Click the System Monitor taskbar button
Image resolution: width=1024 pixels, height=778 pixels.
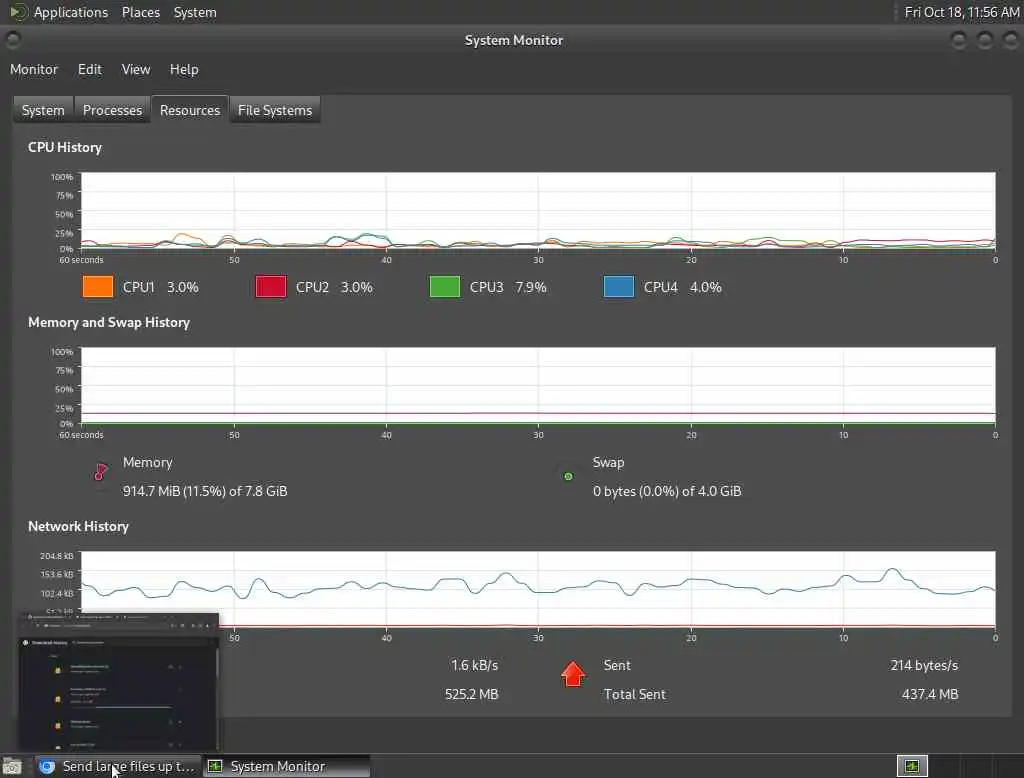[286, 766]
